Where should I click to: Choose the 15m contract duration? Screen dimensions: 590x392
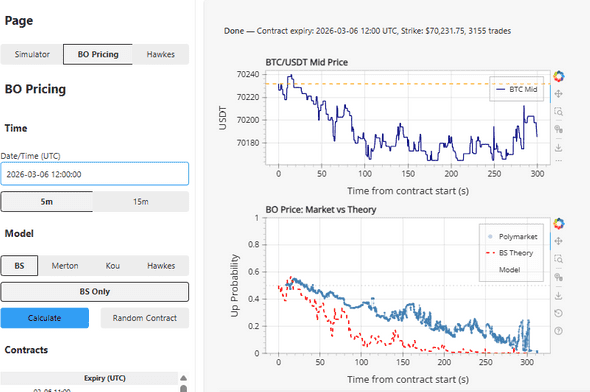(x=141, y=202)
